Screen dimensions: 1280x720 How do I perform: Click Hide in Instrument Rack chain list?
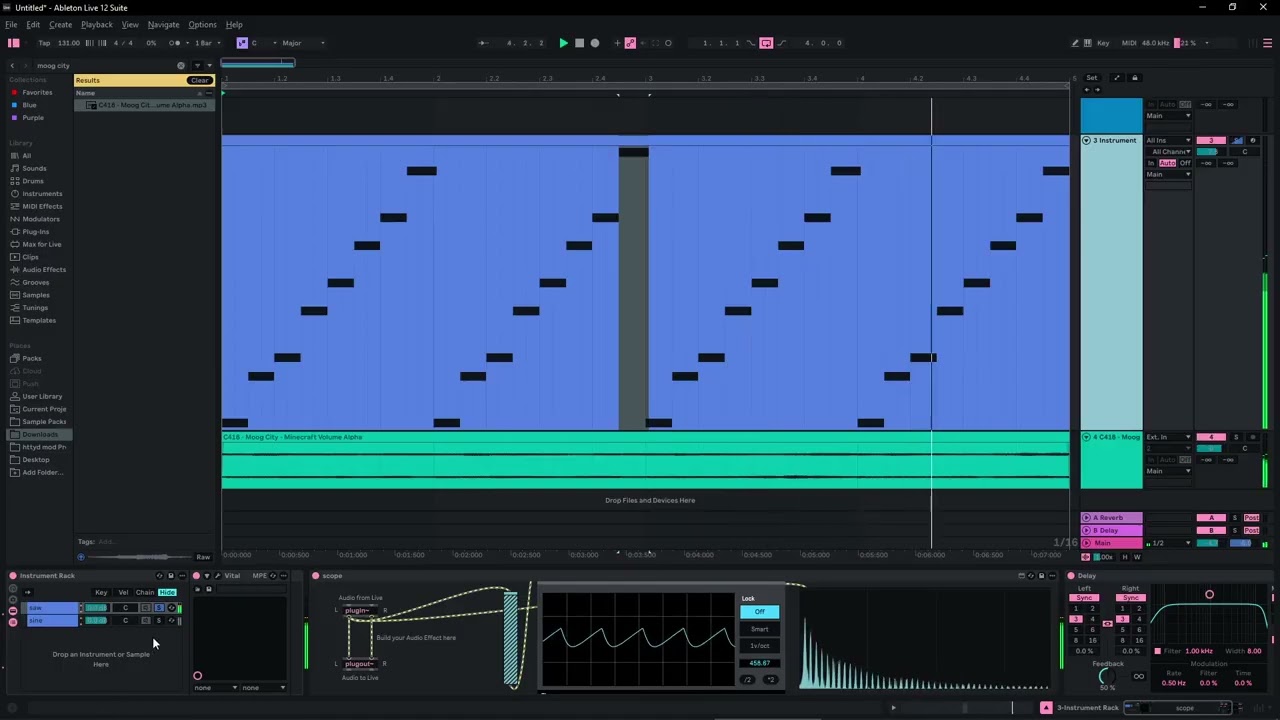(167, 592)
